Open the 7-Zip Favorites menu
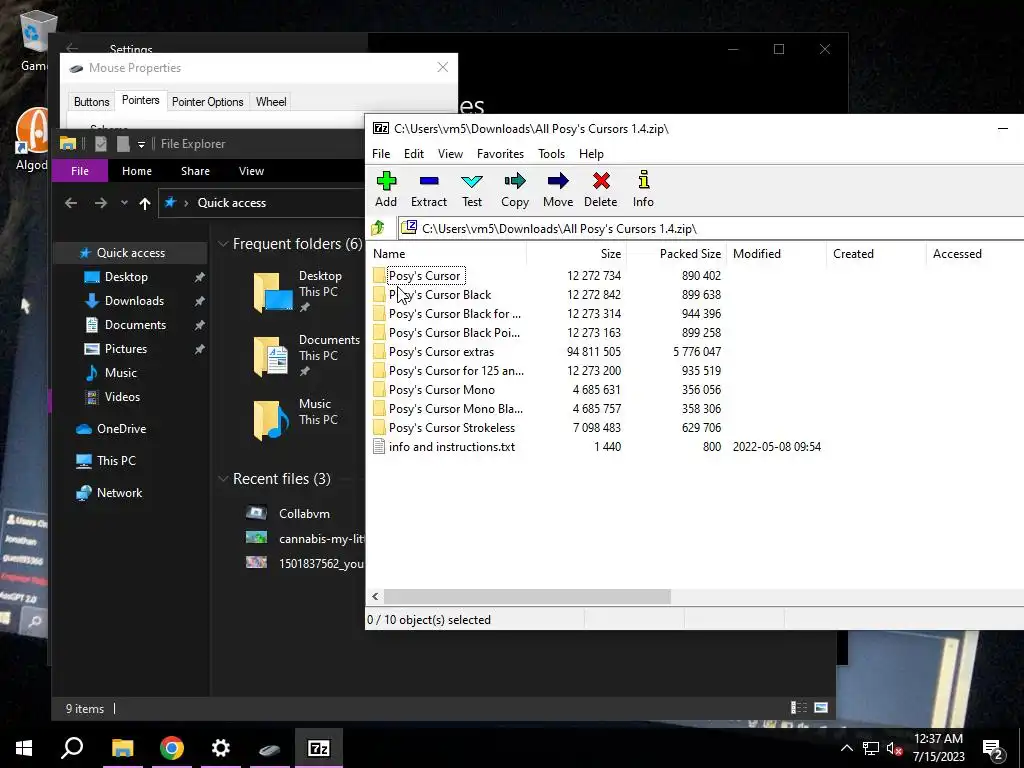1024x768 pixels. 500,154
